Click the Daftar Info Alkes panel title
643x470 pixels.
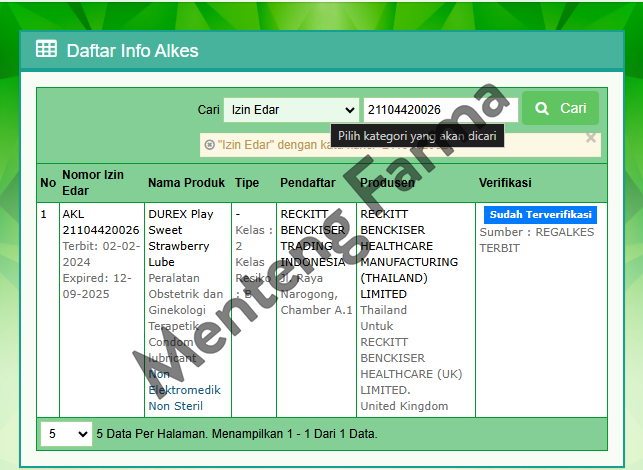coord(132,50)
